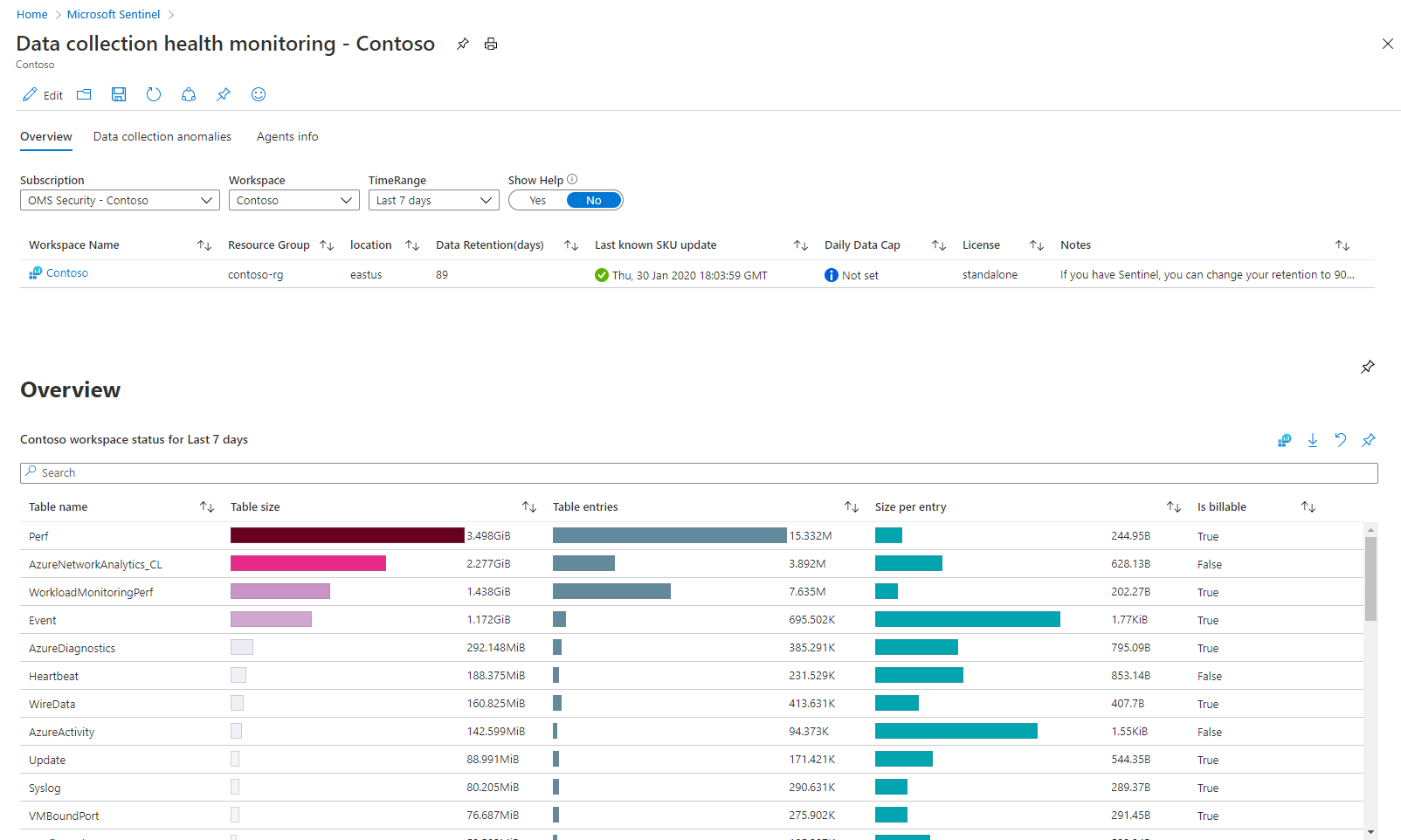1401x840 pixels.
Task: Set Show Help toggle to Yes
Action: [x=538, y=201]
